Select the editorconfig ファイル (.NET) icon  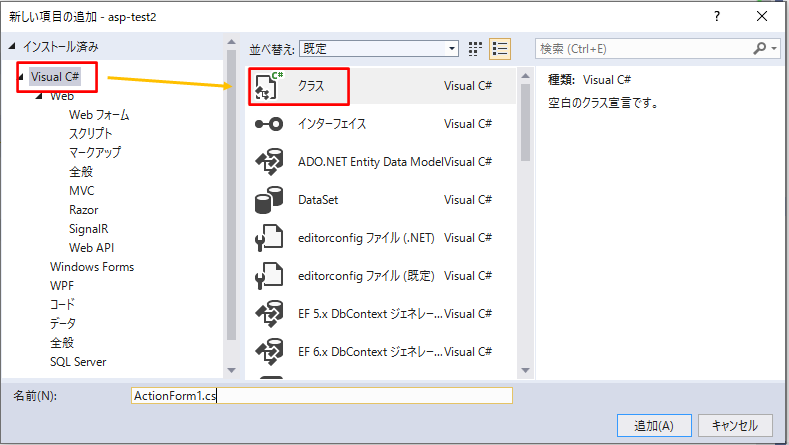tap(269, 238)
